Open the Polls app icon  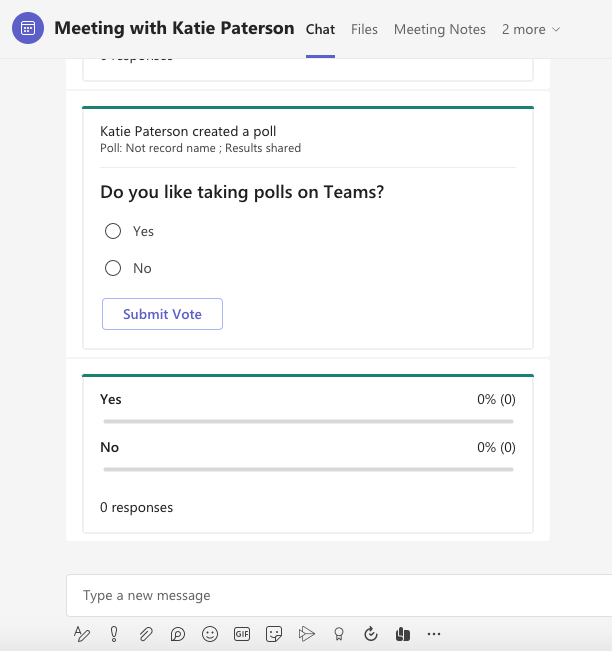click(x=402, y=633)
